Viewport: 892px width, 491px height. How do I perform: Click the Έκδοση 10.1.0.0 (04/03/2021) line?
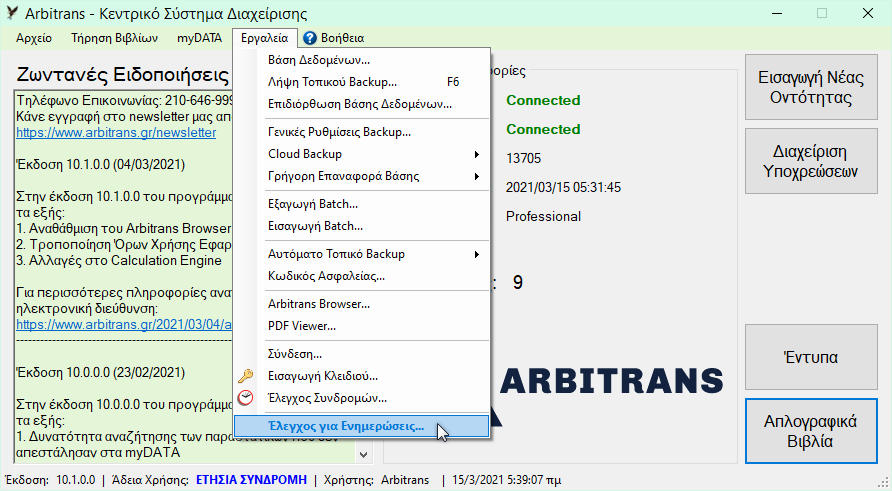click(x=101, y=164)
